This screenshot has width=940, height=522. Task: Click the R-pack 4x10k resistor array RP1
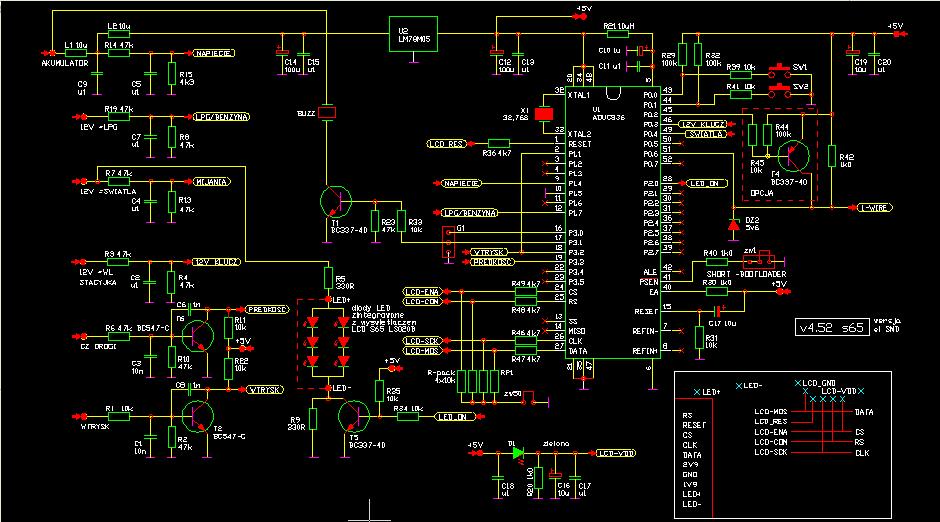click(481, 380)
